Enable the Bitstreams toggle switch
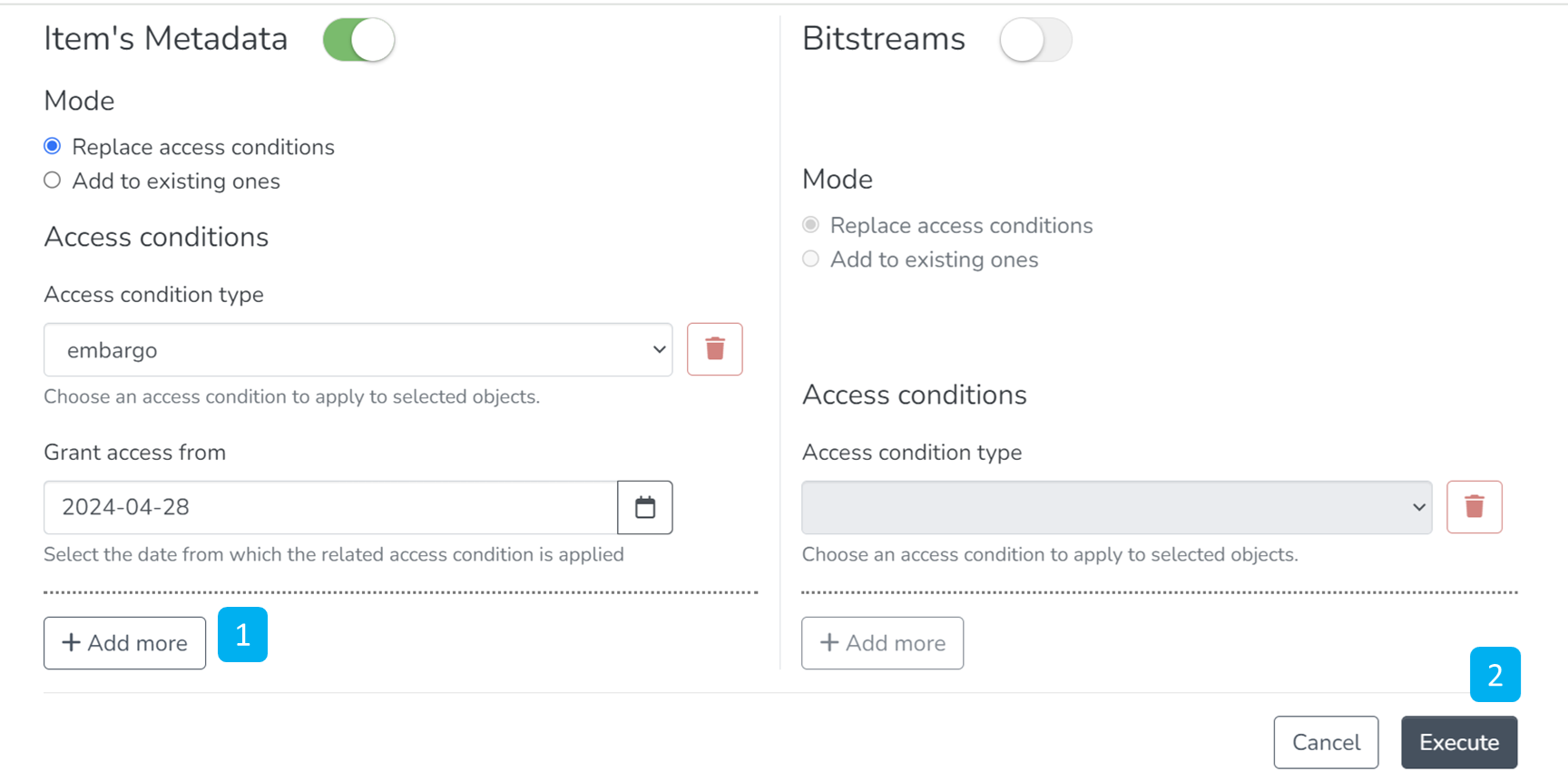 [1035, 40]
